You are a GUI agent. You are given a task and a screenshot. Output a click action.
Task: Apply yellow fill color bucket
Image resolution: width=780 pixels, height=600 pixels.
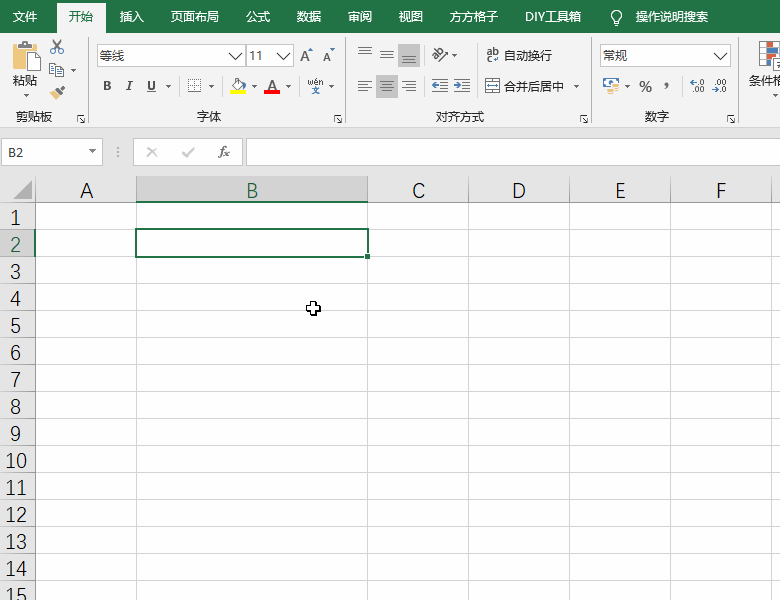pyautogui.click(x=238, y=86)
